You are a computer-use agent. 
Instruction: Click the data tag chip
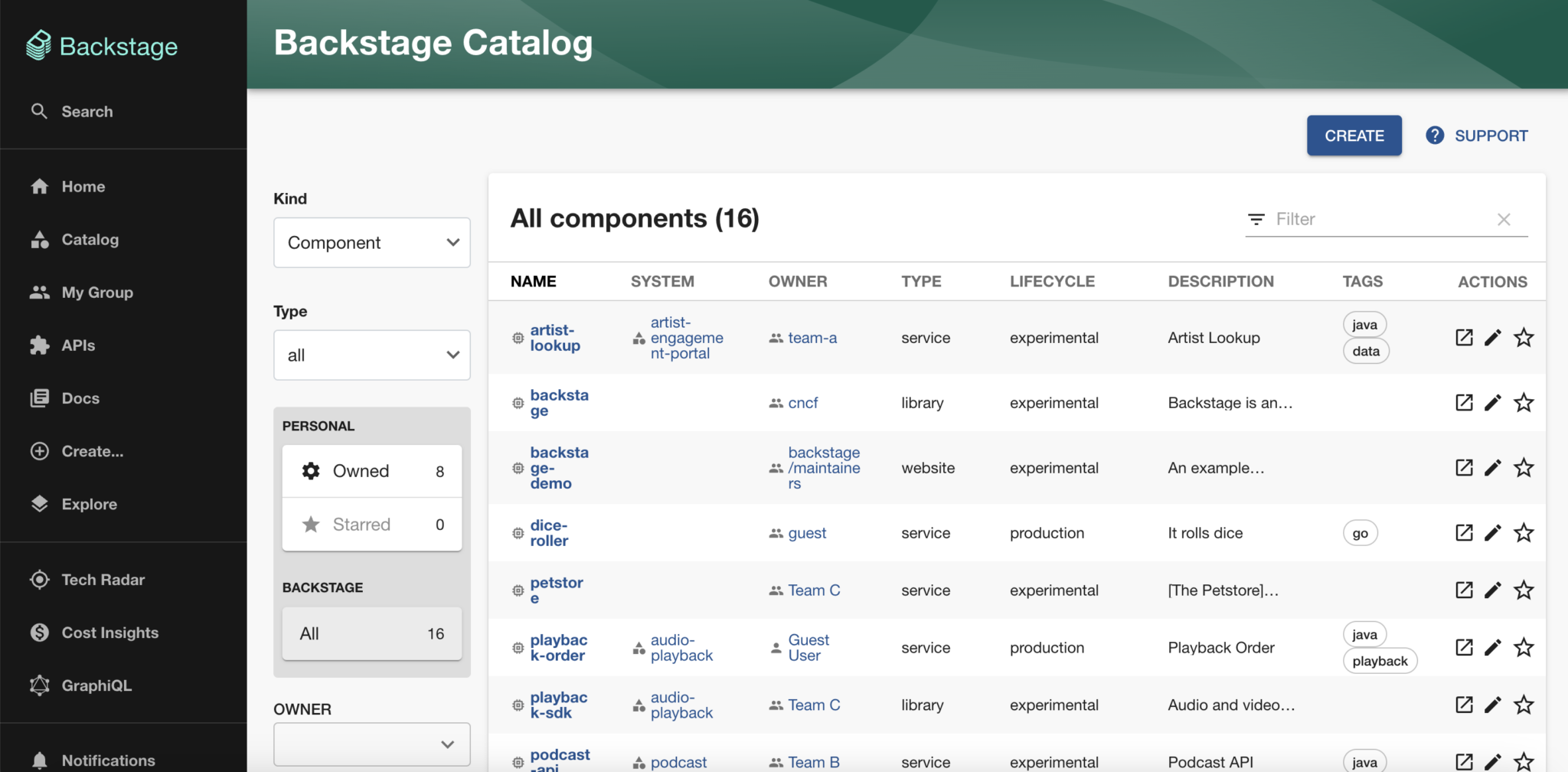point(1366,352)
